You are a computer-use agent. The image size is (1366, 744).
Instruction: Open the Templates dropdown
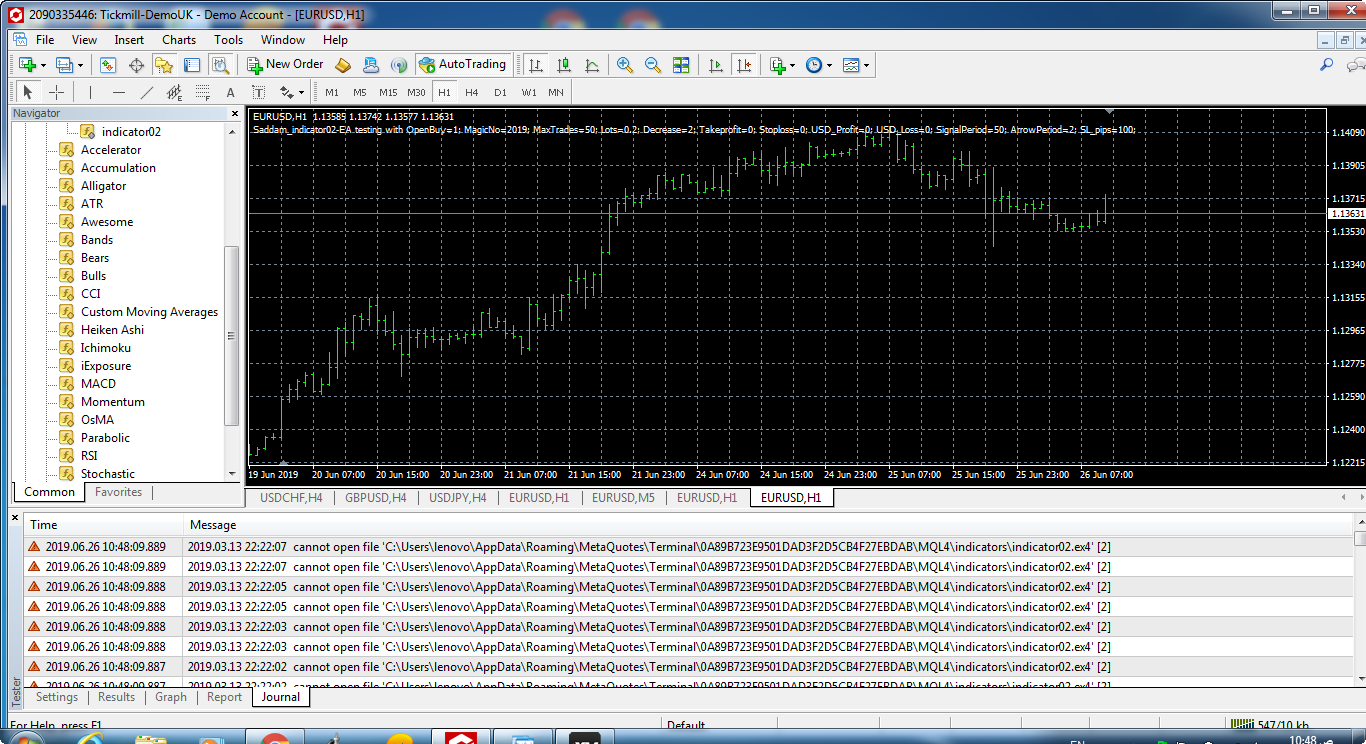pos(856,65)
